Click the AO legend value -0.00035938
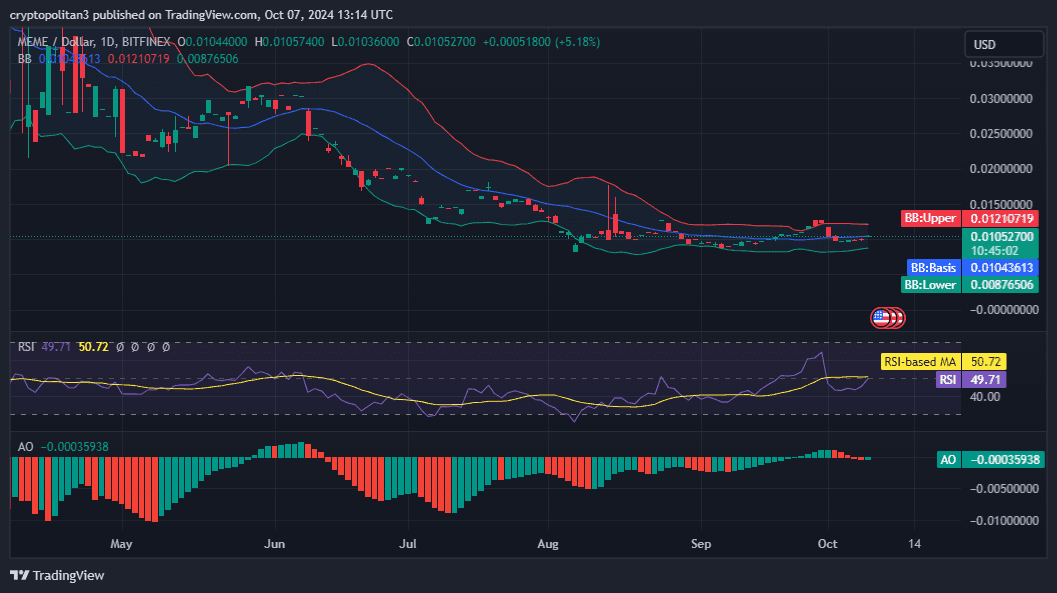Screen dimensions: 1057x593 pyautogui.click(x=74, y=447)
